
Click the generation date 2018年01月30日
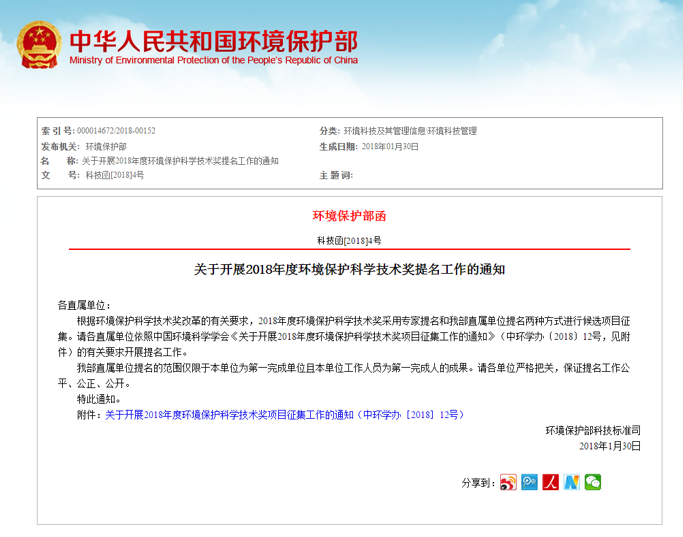389,146
